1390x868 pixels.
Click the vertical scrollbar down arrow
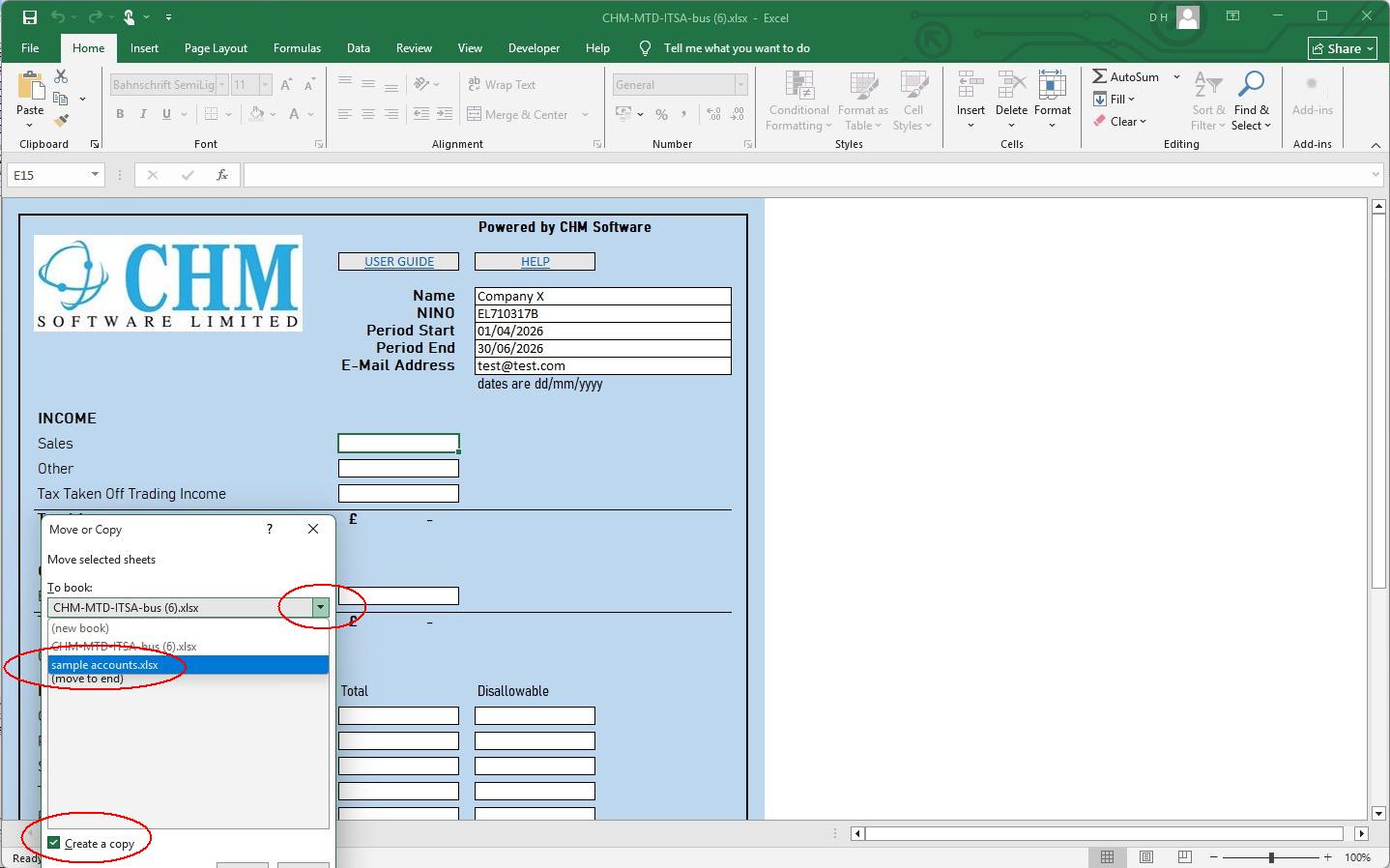coord(1379,813)
